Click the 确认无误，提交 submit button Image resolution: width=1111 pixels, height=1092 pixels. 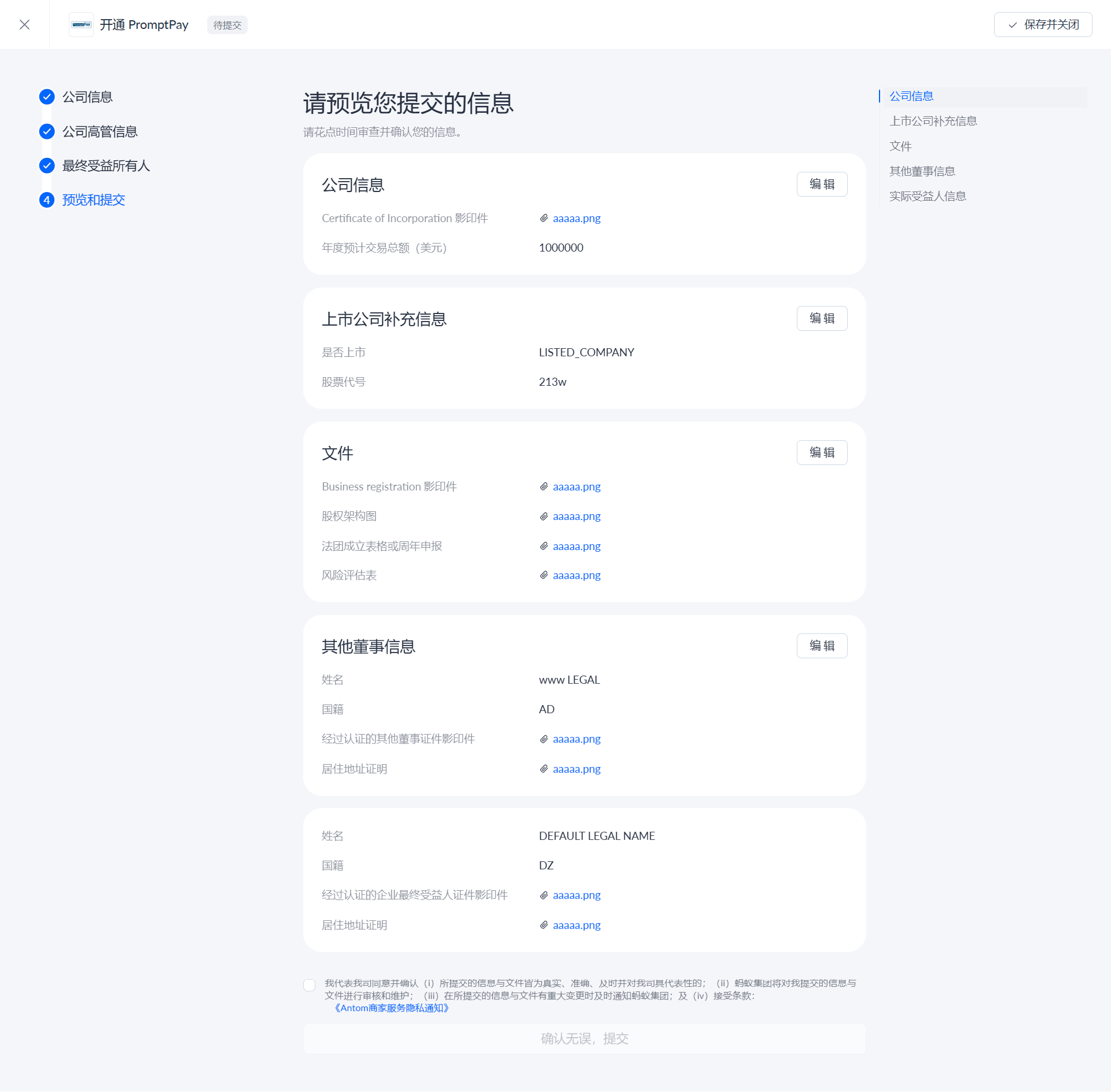pos(584,1038)
